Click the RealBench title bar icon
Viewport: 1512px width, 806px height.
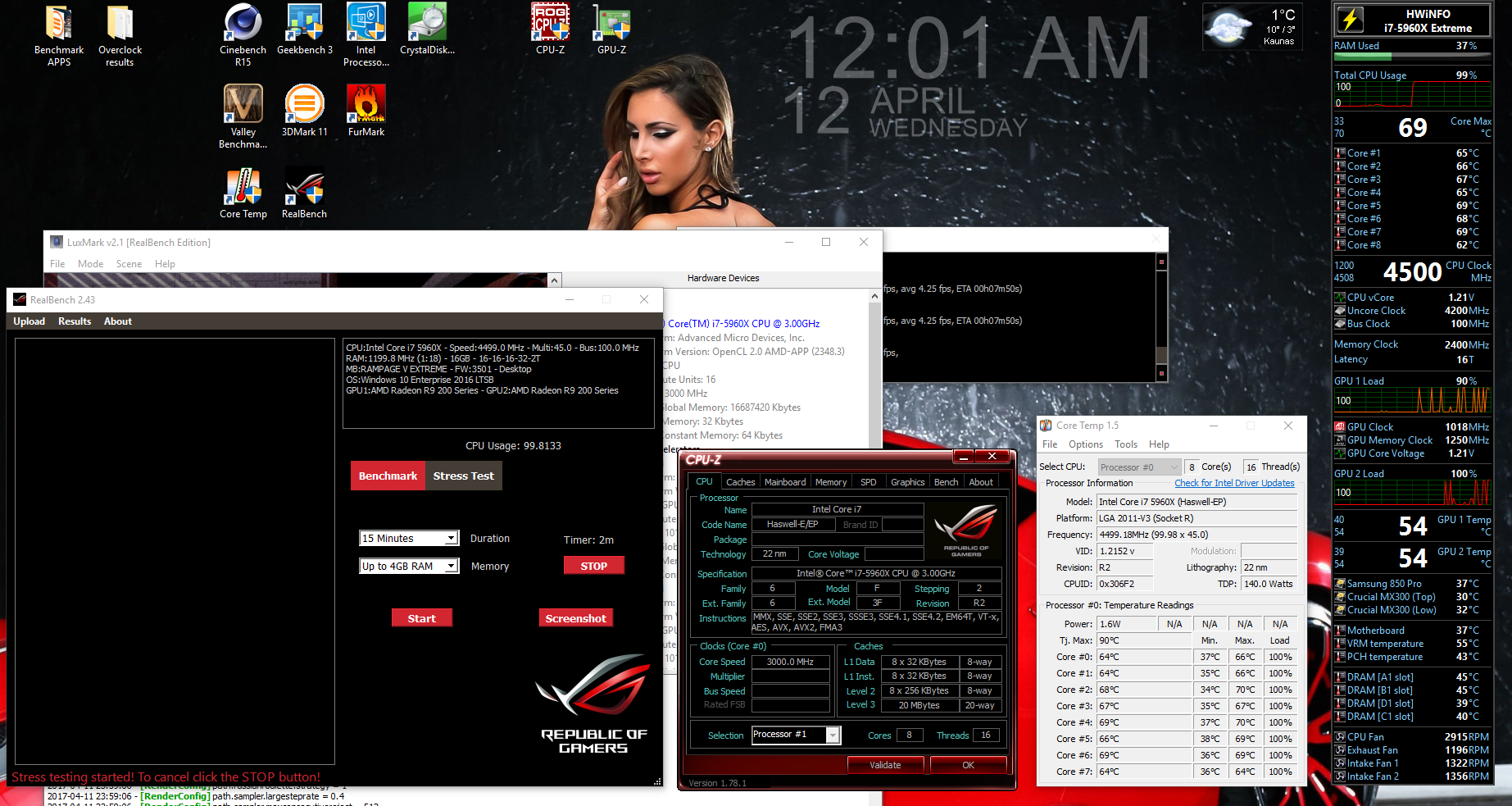pos(20,299)
